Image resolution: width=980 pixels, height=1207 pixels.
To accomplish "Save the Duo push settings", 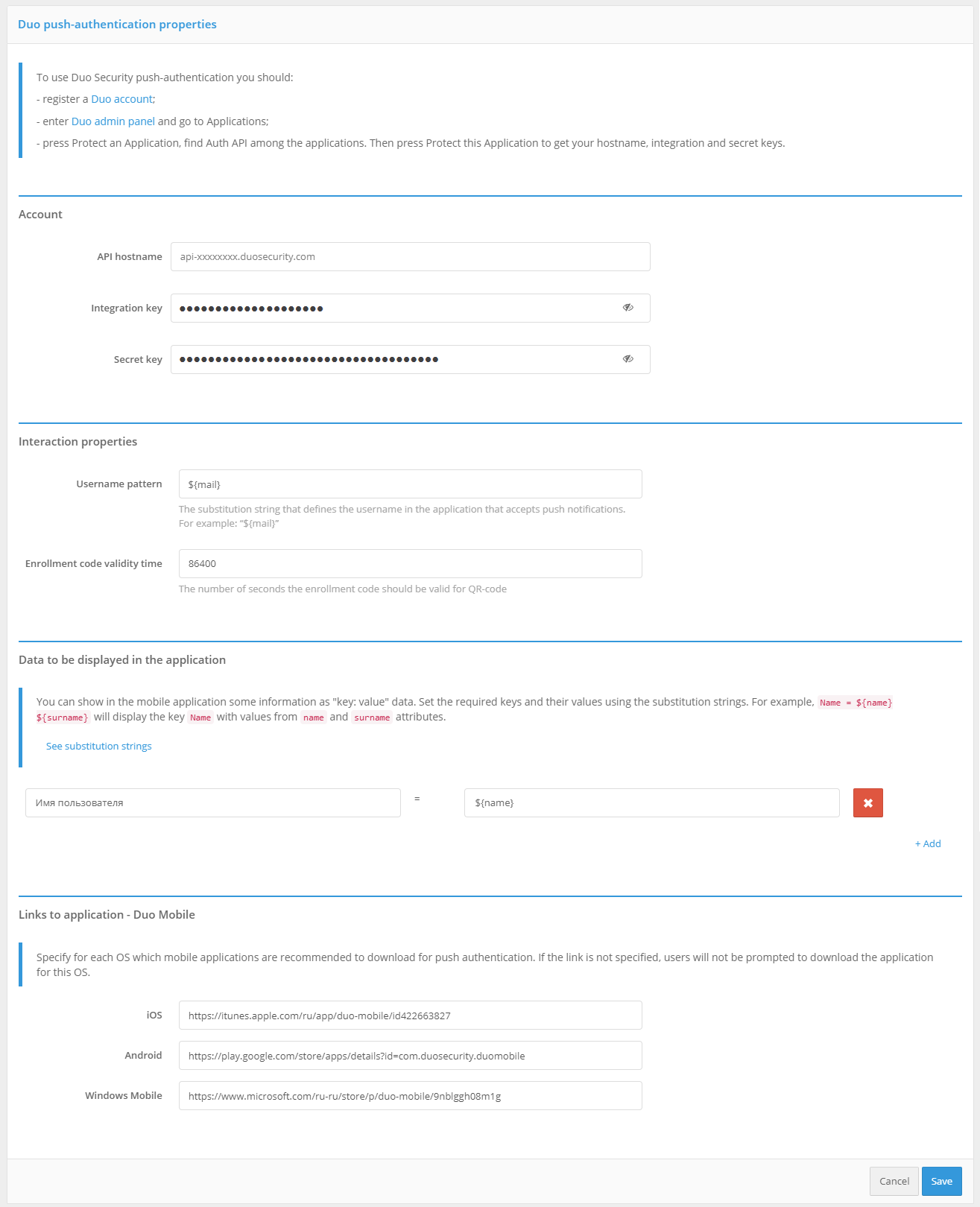I will pyautogui.click(x=942, y=1181).
